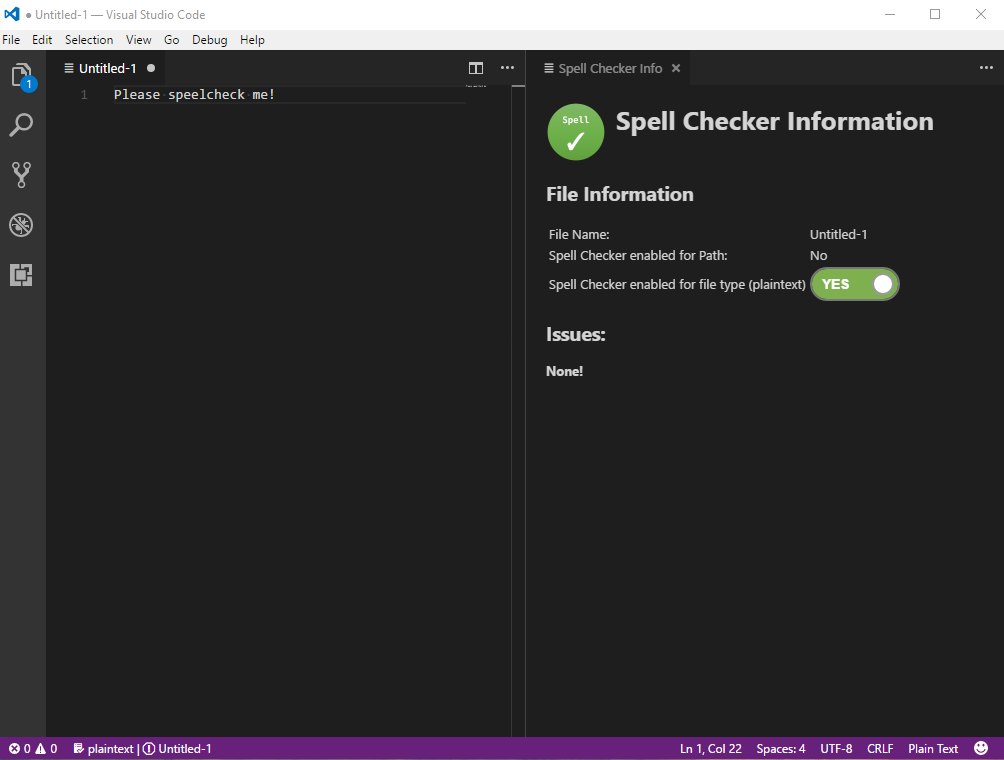Click Ln 1, Col 22 to go to line

click(711, 748)
